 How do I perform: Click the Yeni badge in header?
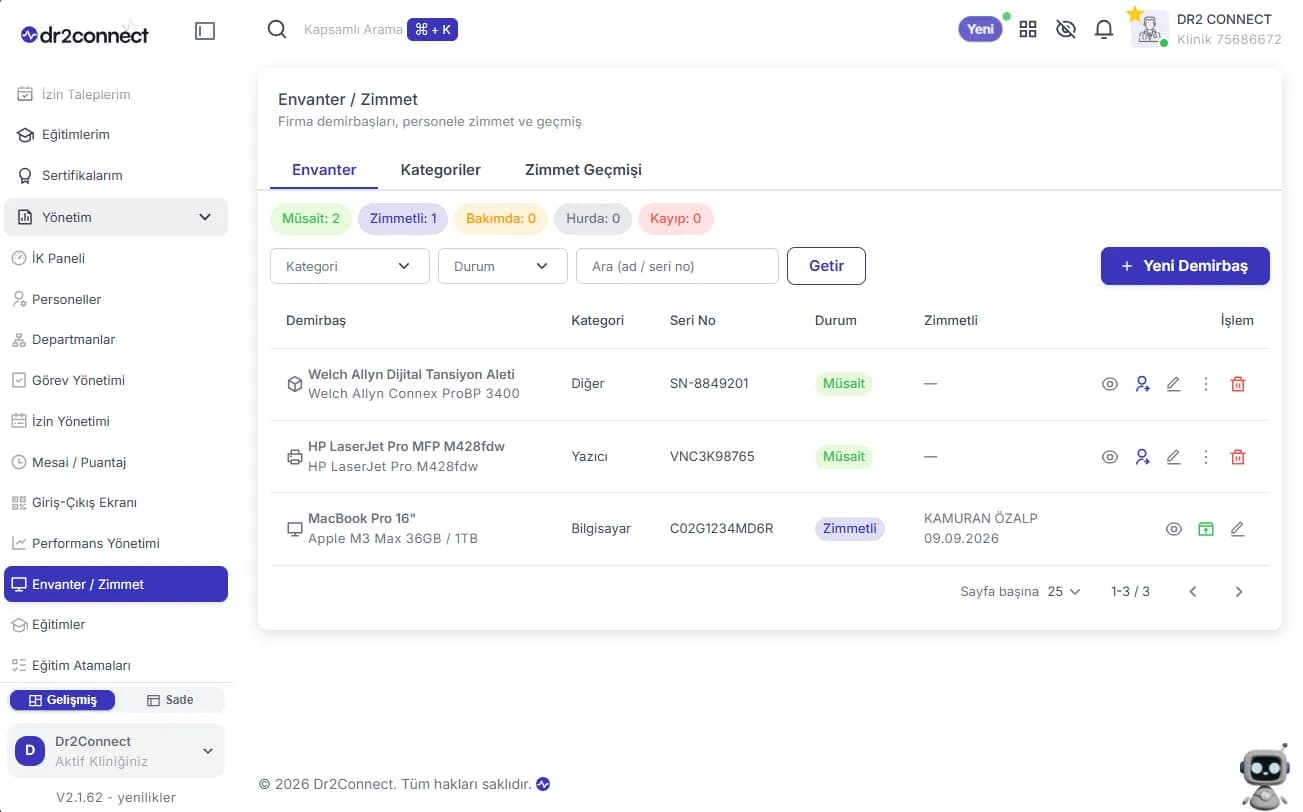(x=980, y=29)
